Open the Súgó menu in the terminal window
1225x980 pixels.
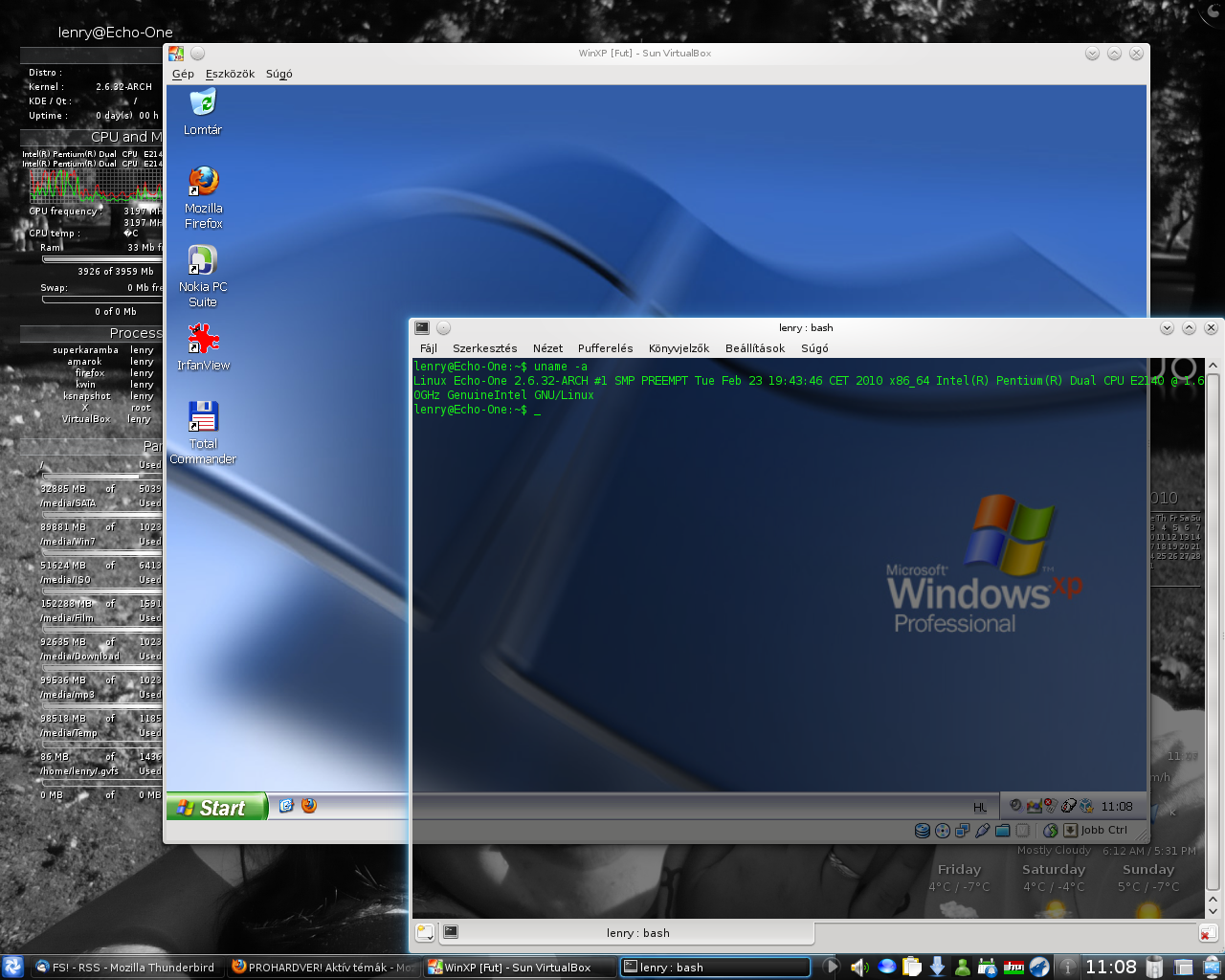tap(814, 348)
